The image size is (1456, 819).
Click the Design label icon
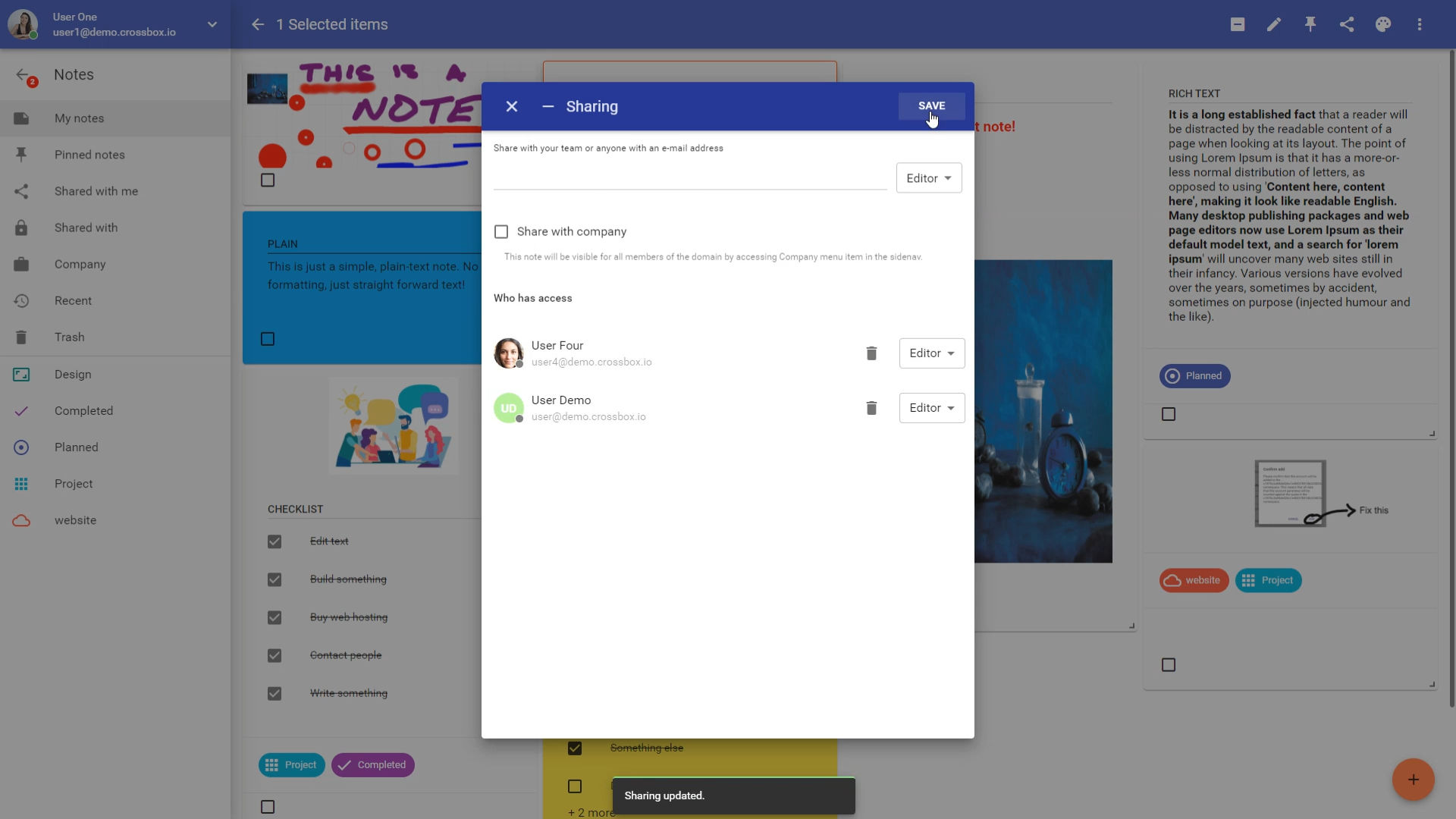click(x=21, y=374)
